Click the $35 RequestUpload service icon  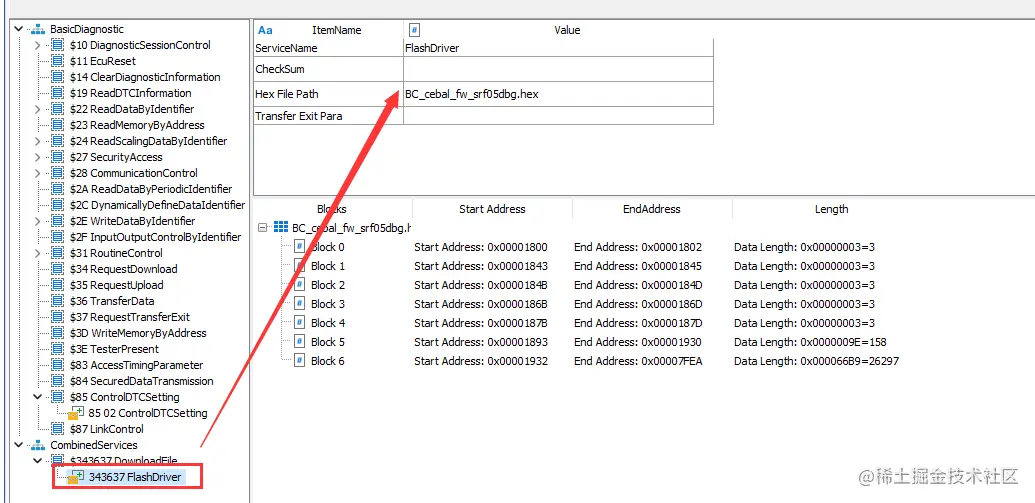[58, 285]
